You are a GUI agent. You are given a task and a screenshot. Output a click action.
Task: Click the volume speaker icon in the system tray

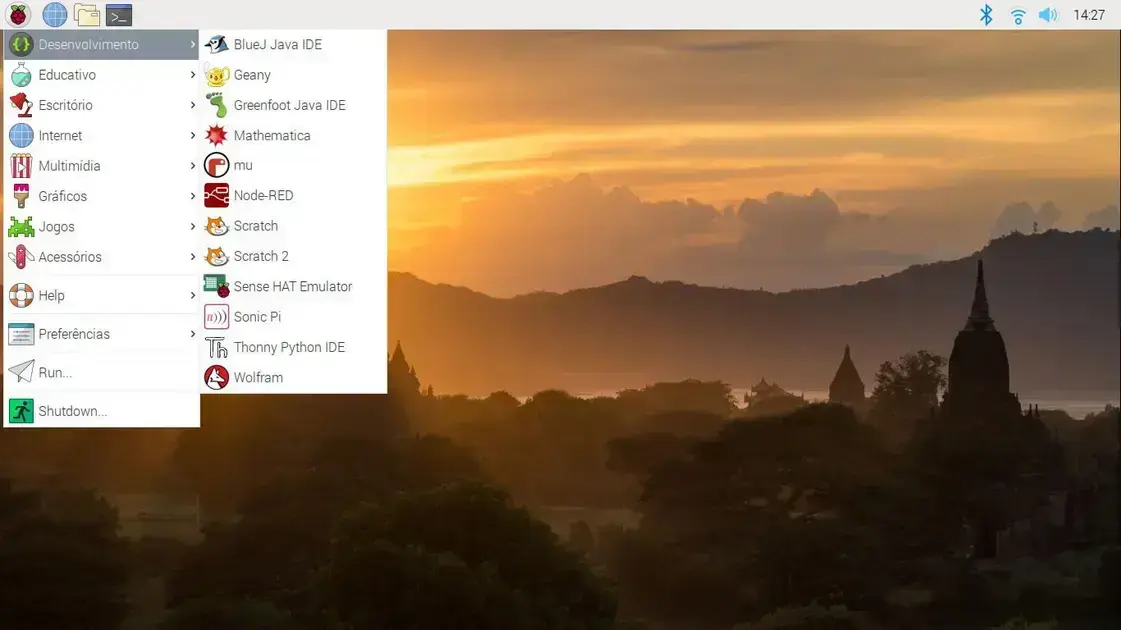(x=1047, y=15)
